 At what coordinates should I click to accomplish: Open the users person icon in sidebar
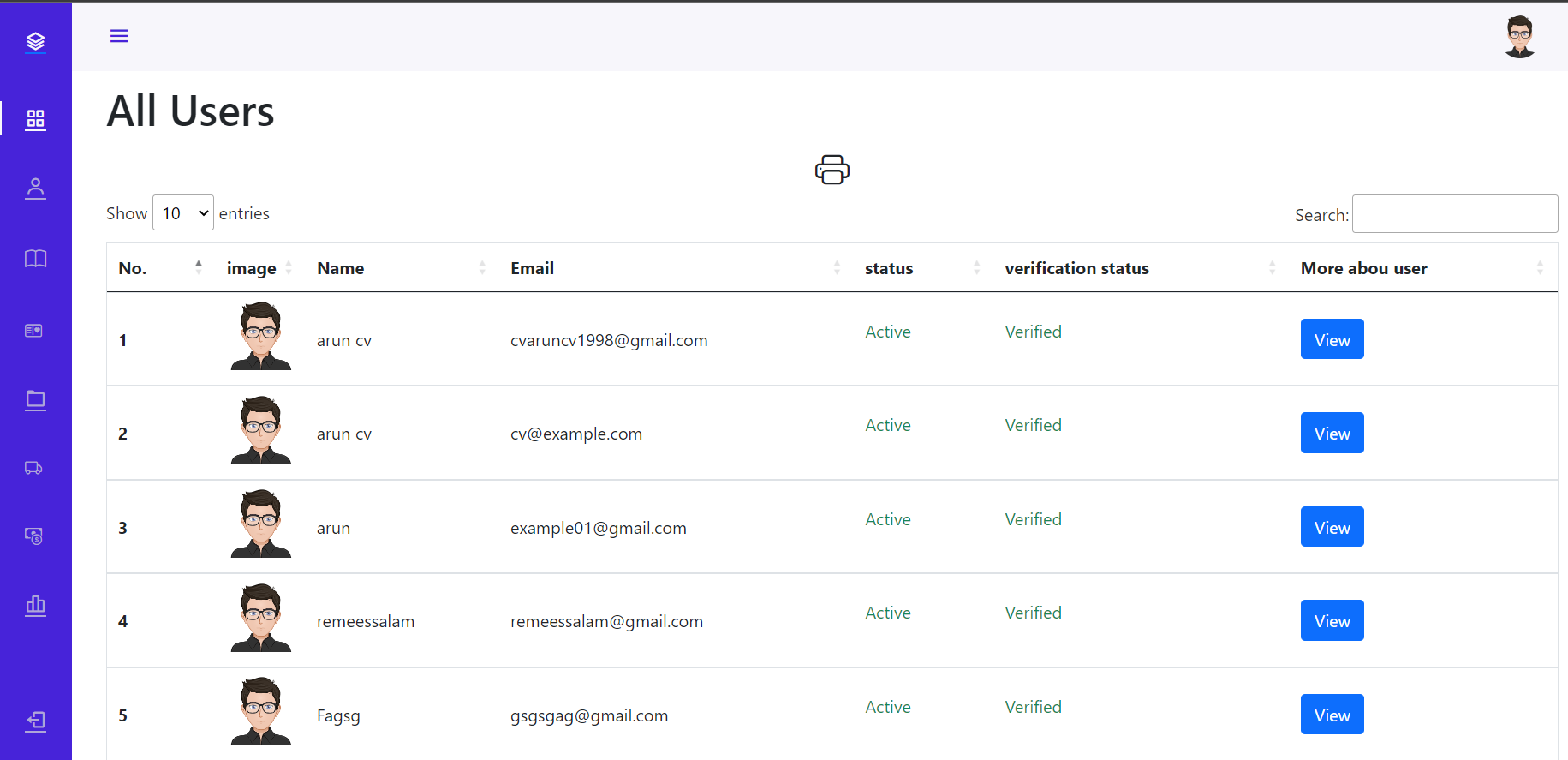coord(35,189)
